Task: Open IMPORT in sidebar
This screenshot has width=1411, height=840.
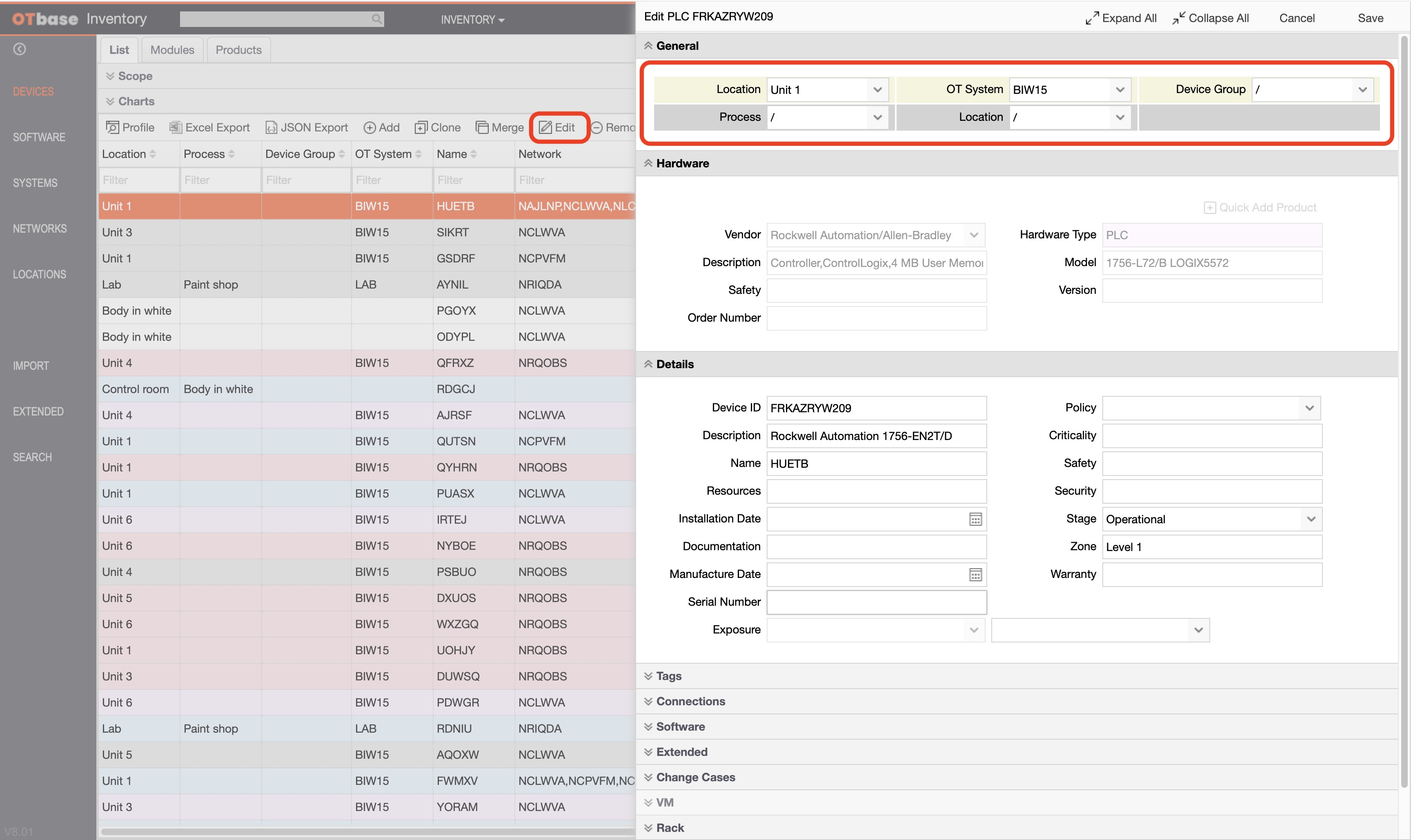Action: [31, 366]
